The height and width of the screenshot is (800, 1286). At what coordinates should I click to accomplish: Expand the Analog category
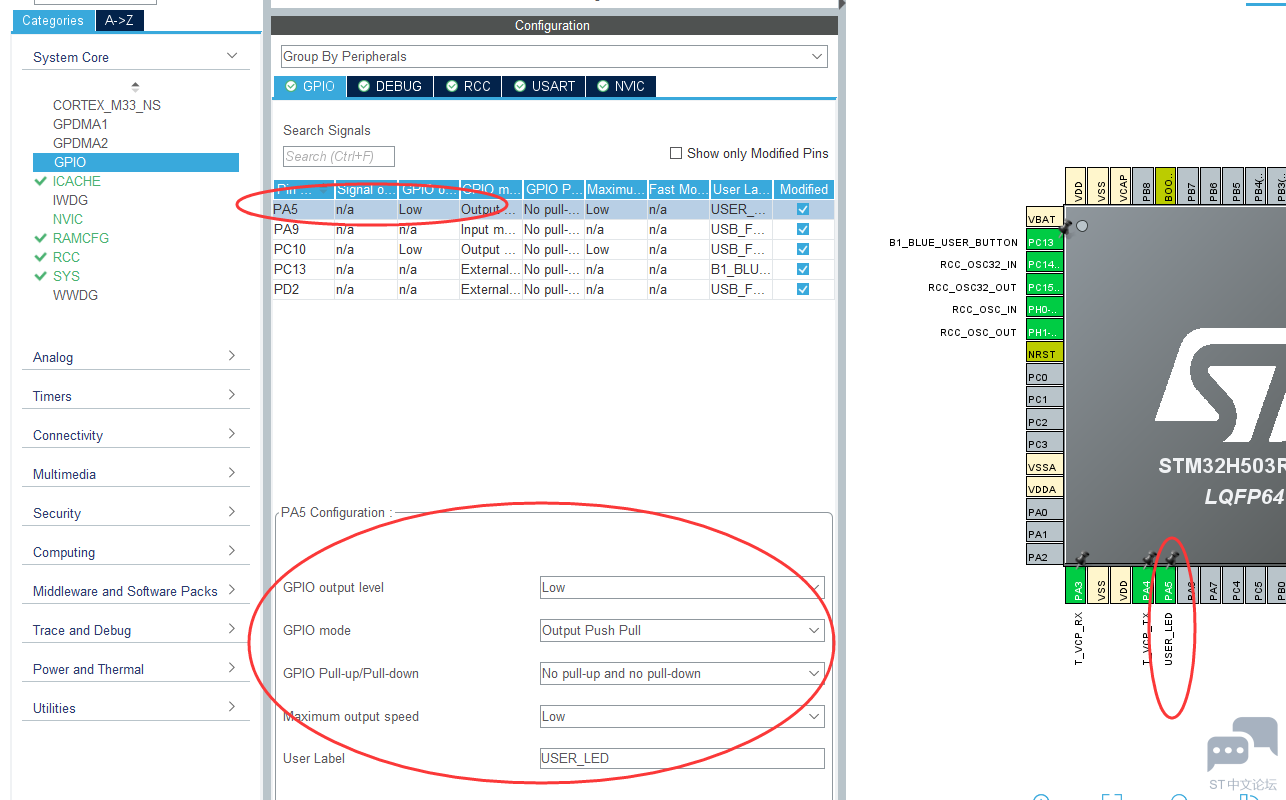(x=232, y=356)
